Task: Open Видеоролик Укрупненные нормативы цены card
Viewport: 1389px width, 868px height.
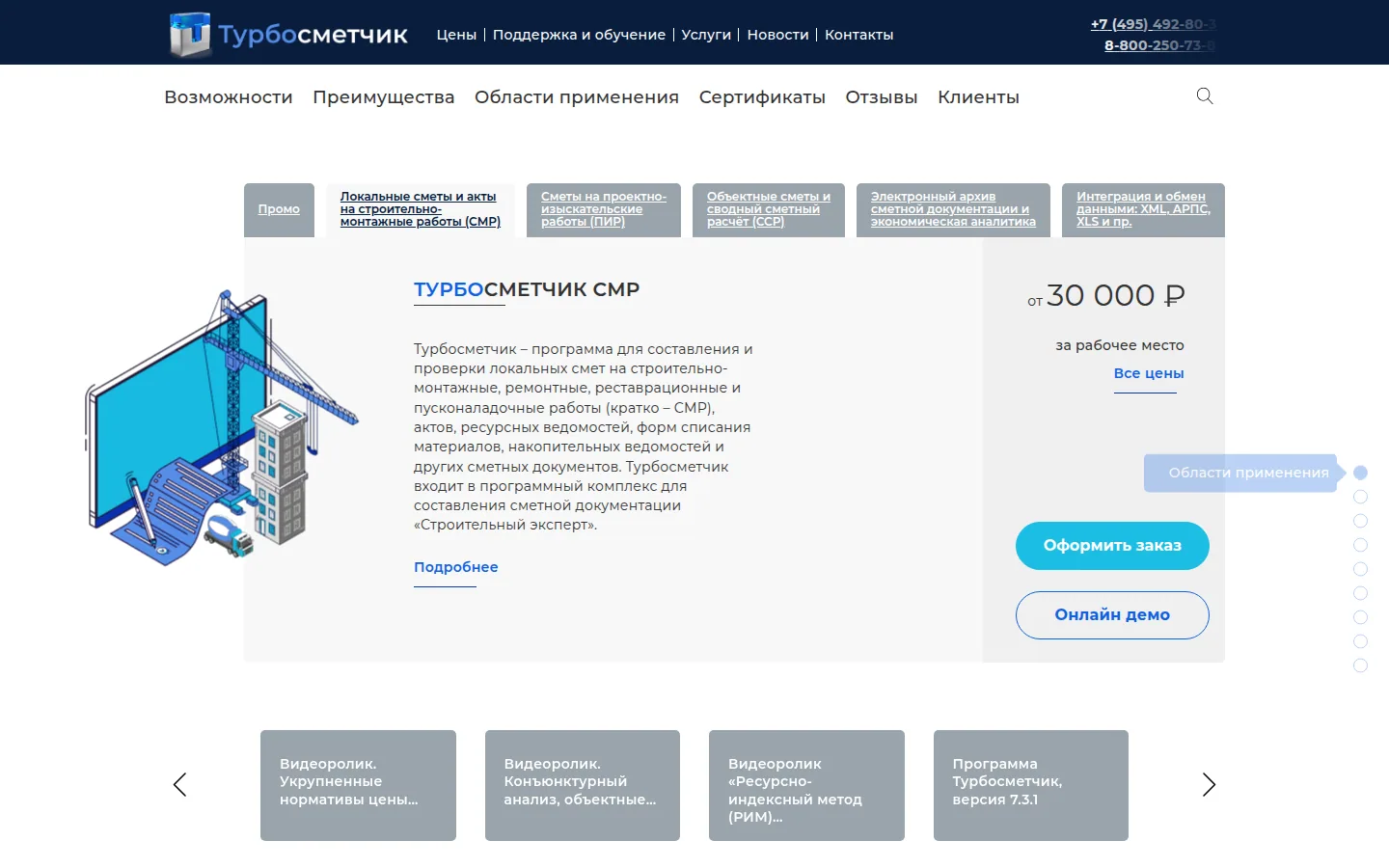Action: pyautogui.click(x=358, y=785)
